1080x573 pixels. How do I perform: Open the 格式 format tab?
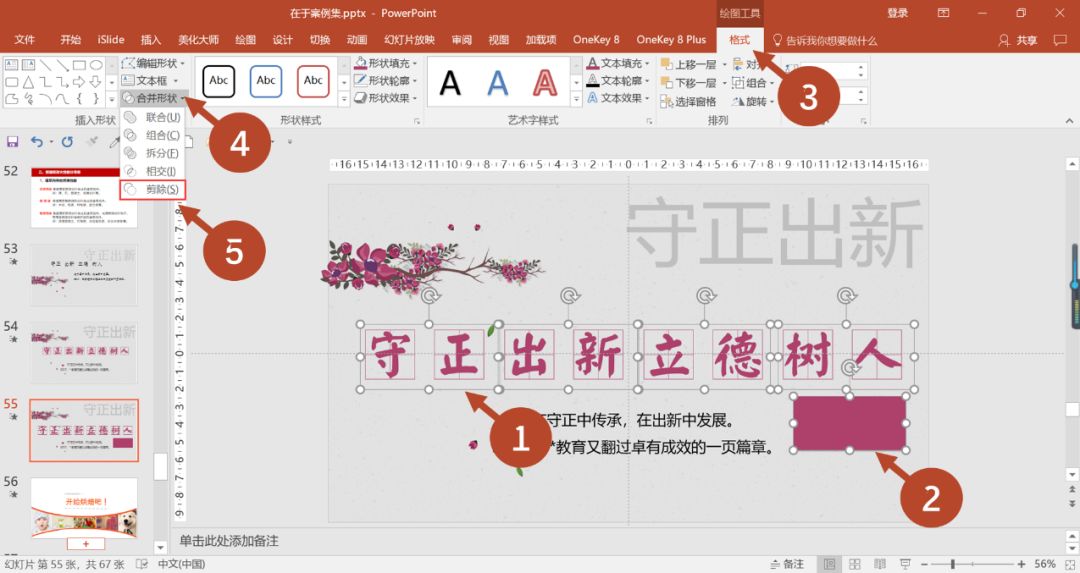coord(739,40)
